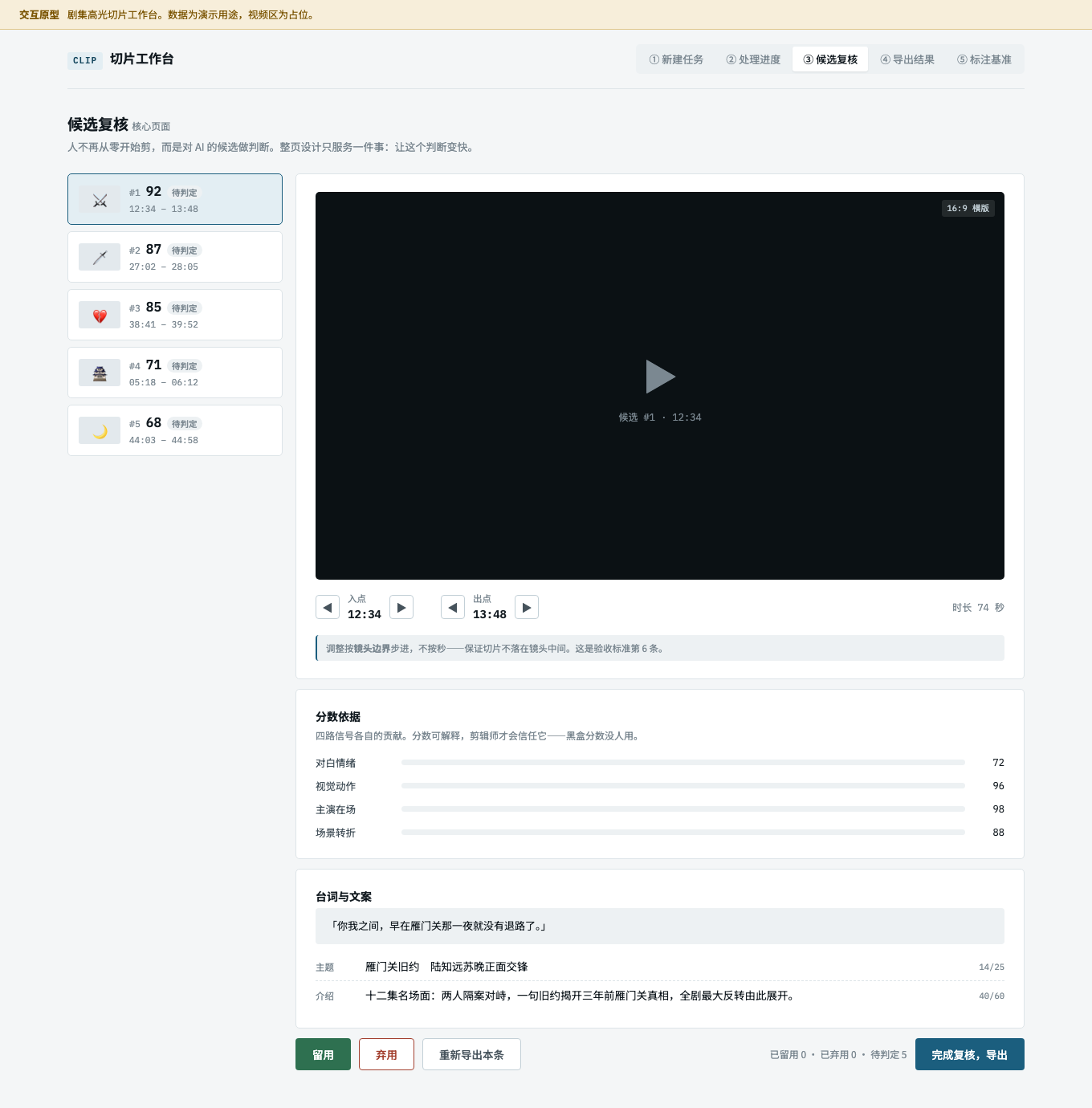Click the 场景转折 score bar

coord(683,833)
